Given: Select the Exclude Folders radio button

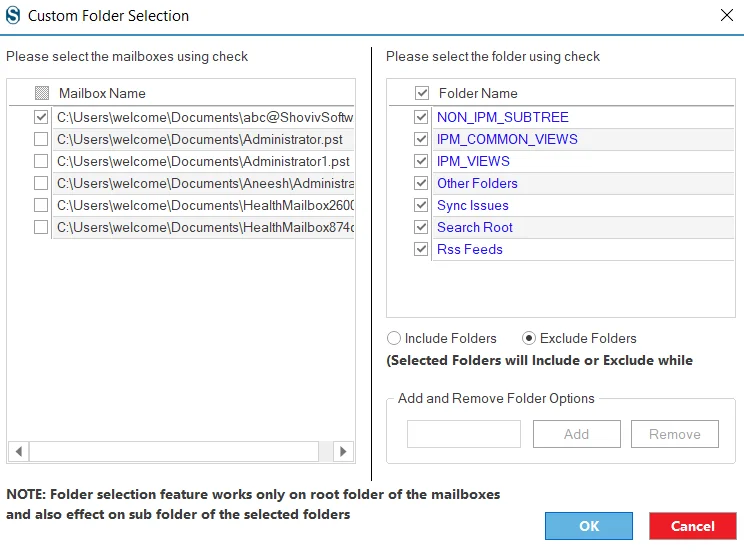Looking at the screenshot, I should point(529,338).
